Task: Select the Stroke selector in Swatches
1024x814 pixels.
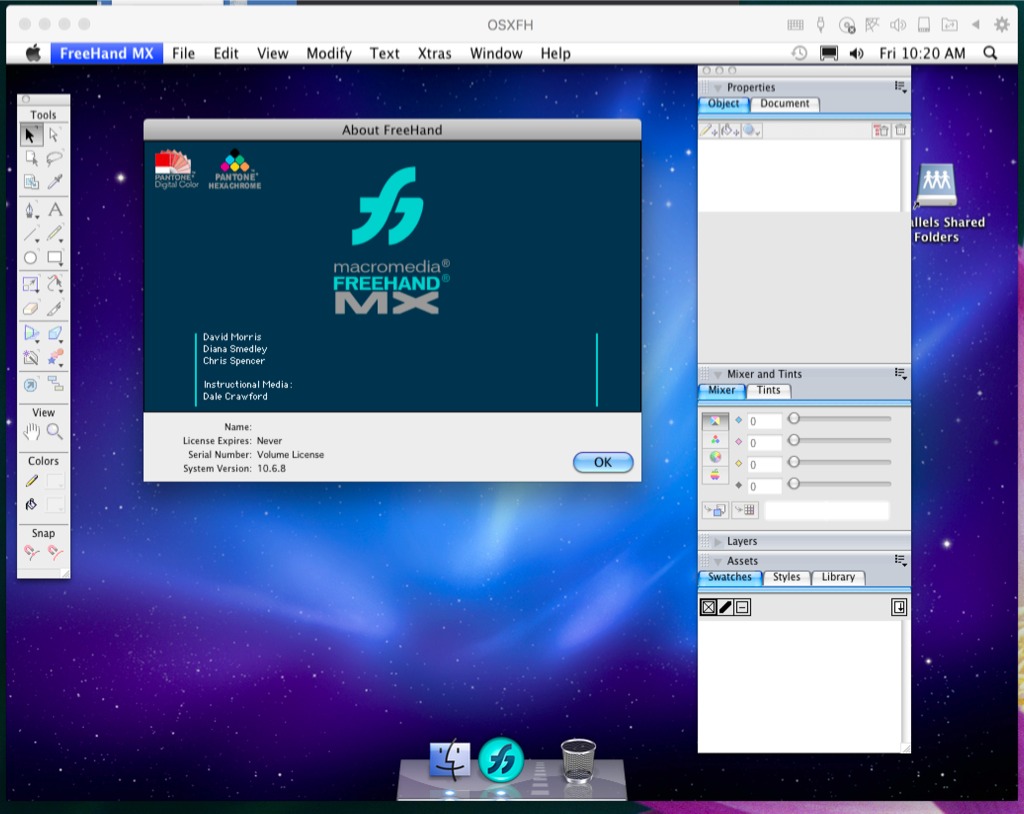Action: (x=725, y=608)
